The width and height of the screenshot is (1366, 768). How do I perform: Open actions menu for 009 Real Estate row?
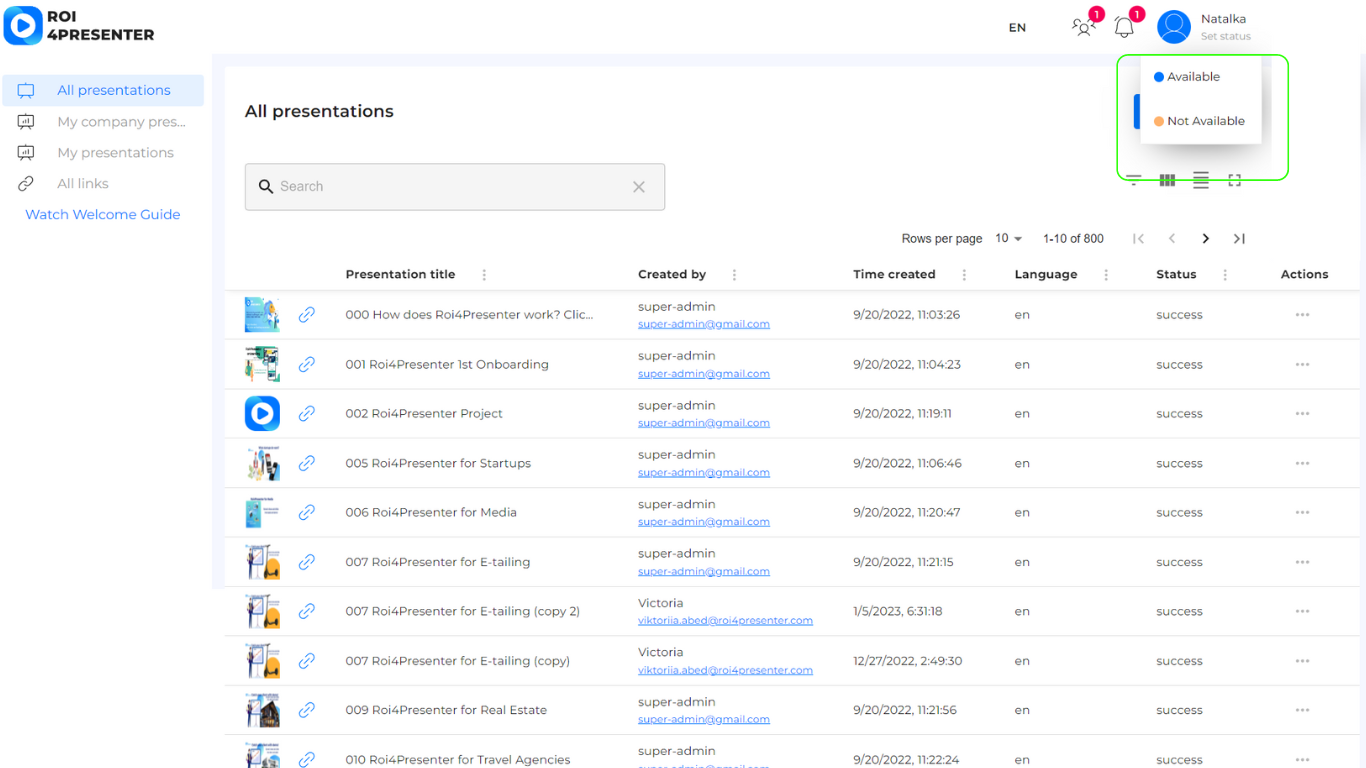(x=1302, y=710)
